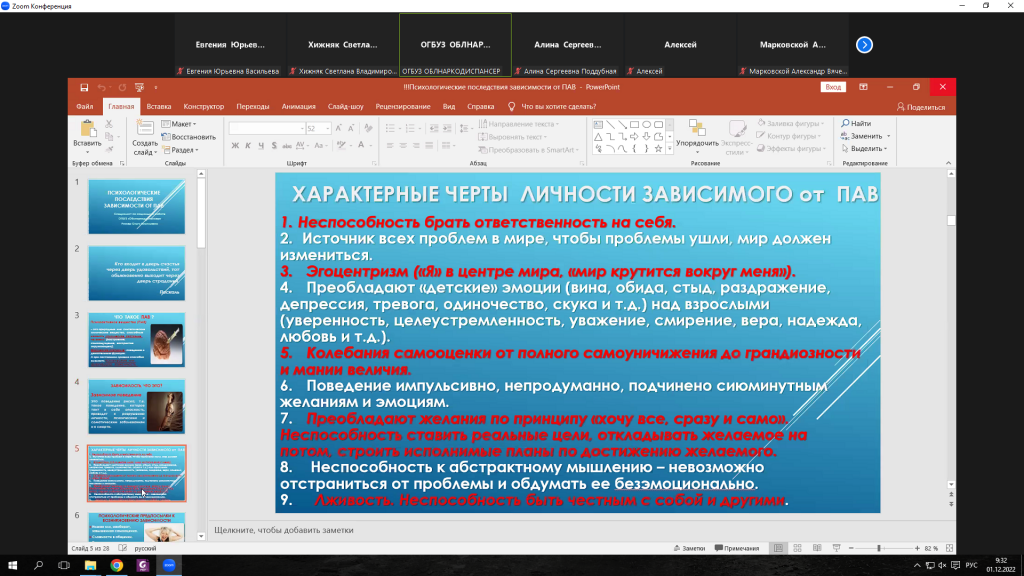Start slideshow from beginning via quick access icon
1024x576 pixels.
[139, 88]
